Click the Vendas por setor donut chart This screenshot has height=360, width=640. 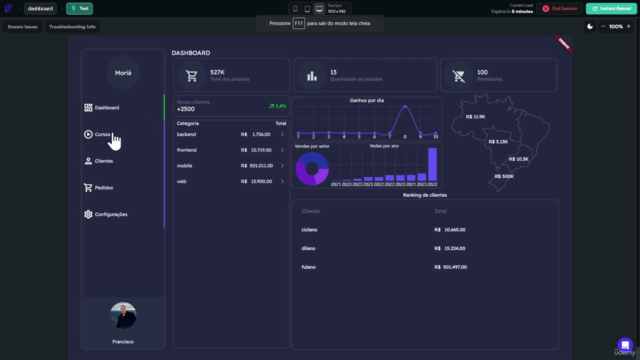coord(312,169)
